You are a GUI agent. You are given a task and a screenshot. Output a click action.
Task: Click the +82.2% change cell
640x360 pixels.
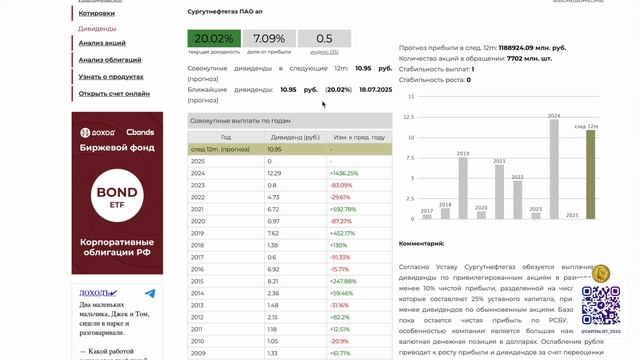coord(359,317)
